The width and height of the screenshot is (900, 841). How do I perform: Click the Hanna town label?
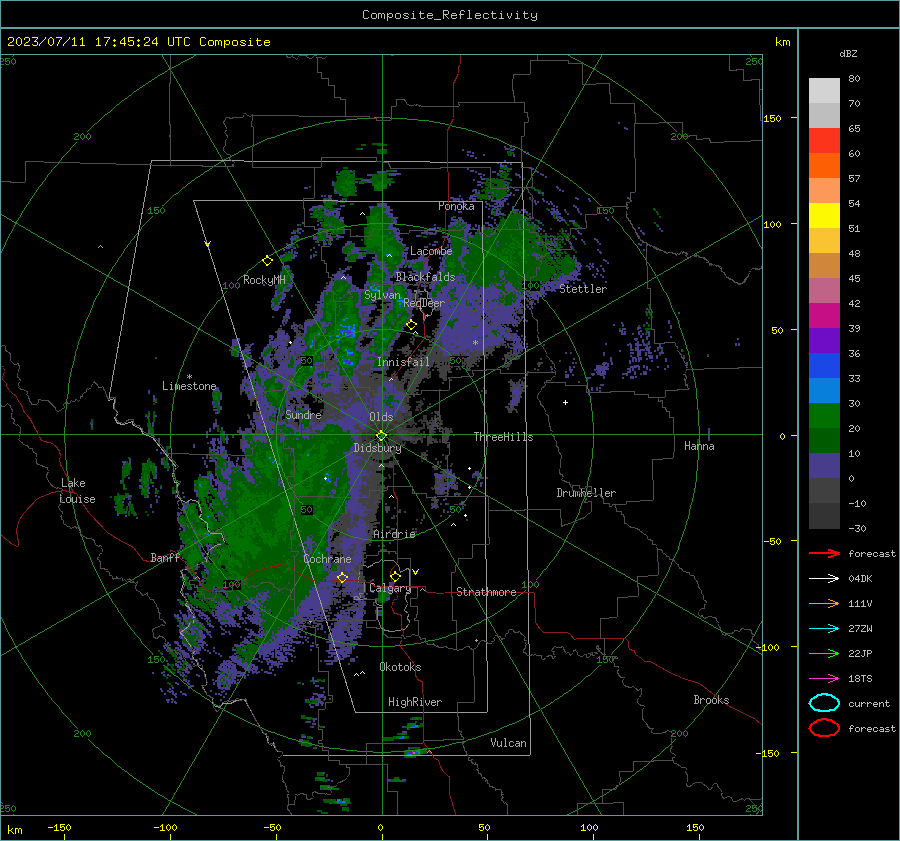coord(699,446)
